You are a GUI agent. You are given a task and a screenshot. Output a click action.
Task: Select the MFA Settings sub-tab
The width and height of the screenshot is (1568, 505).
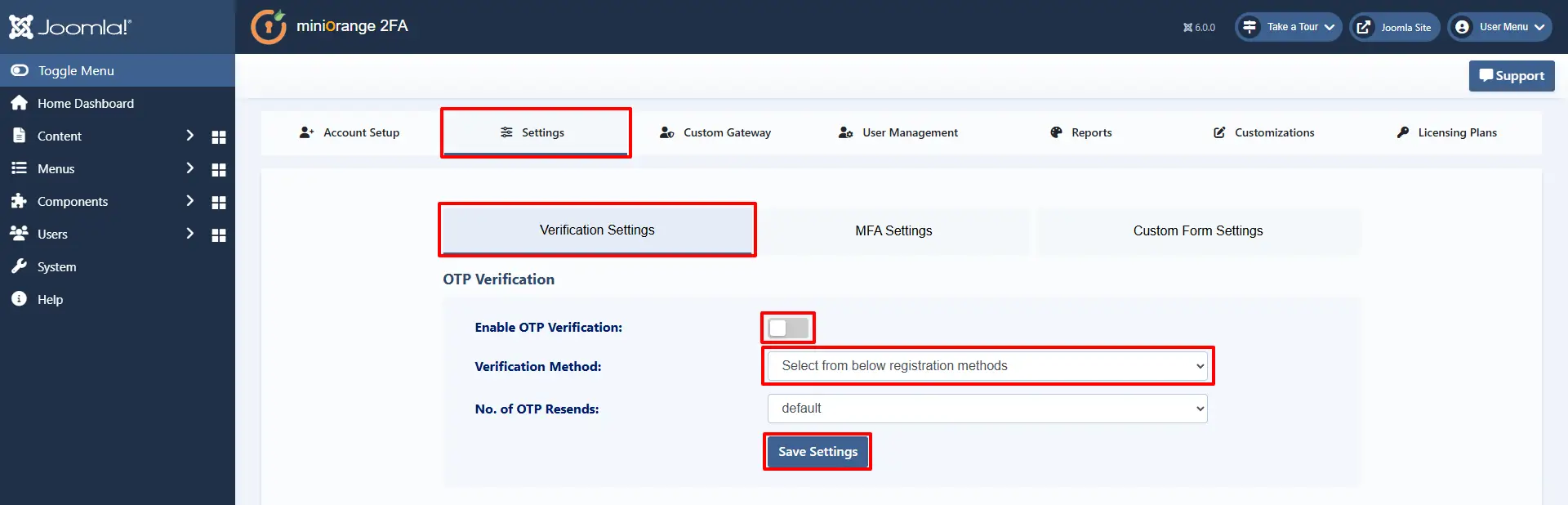pyautogui.click(x=894, y=231)
